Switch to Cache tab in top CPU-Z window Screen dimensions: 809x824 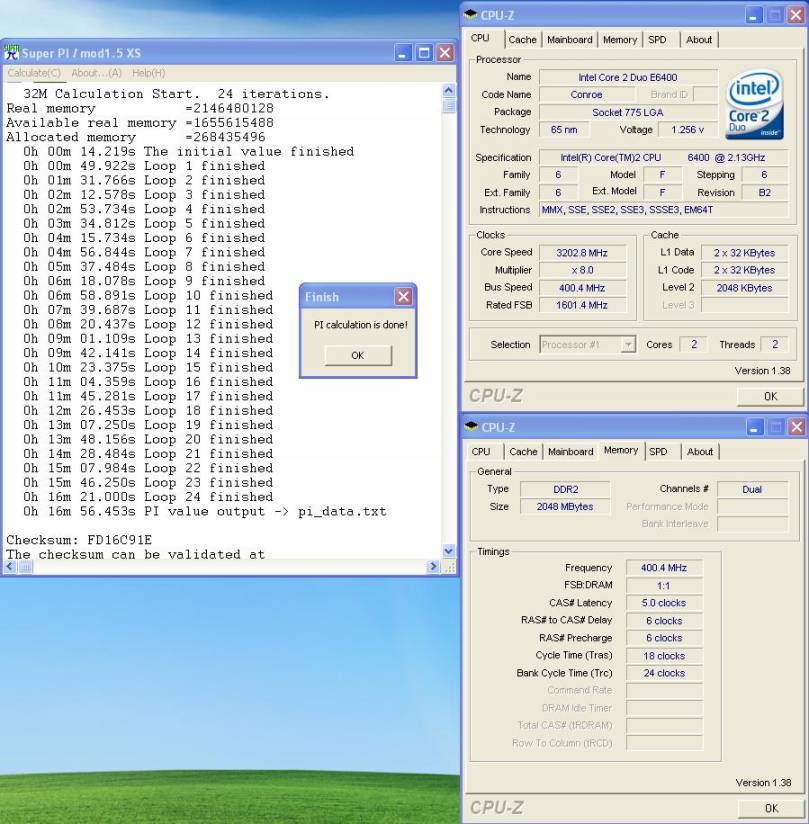[x=523, y=40]
